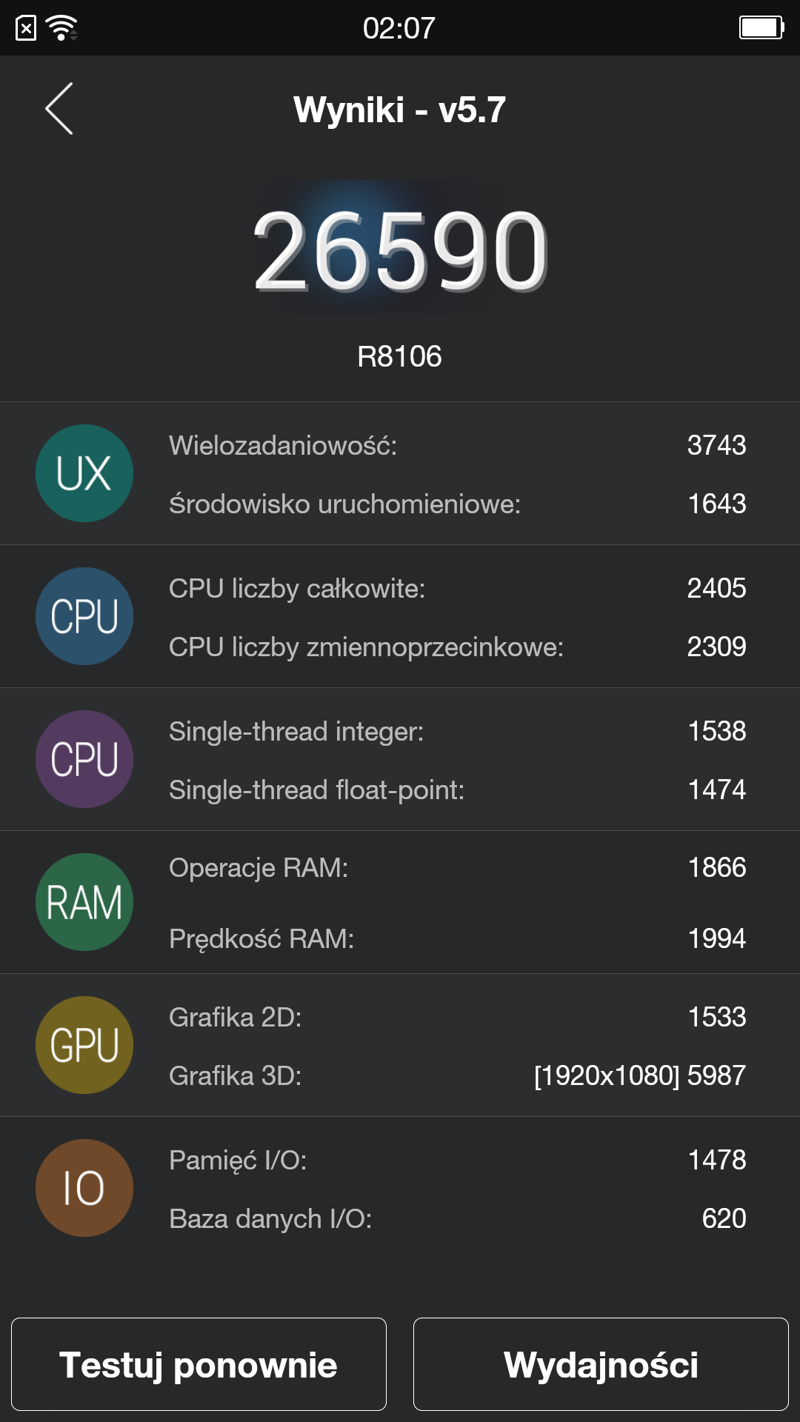Tap the battery status icon
Image resolution: width=800 pixels, height=1422 pixels.
pyautogui.click(x=761, y=27)
